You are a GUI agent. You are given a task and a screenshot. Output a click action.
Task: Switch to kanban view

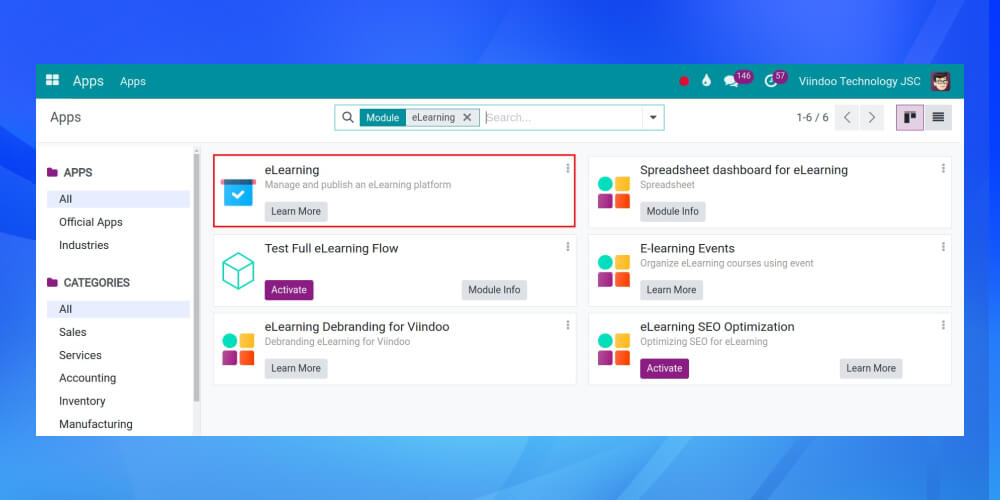[910, 117]
